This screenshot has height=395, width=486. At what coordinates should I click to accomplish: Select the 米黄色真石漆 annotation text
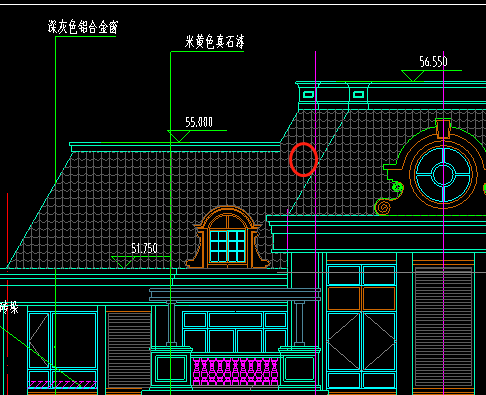pyautogui.click(x=215, y=42)
